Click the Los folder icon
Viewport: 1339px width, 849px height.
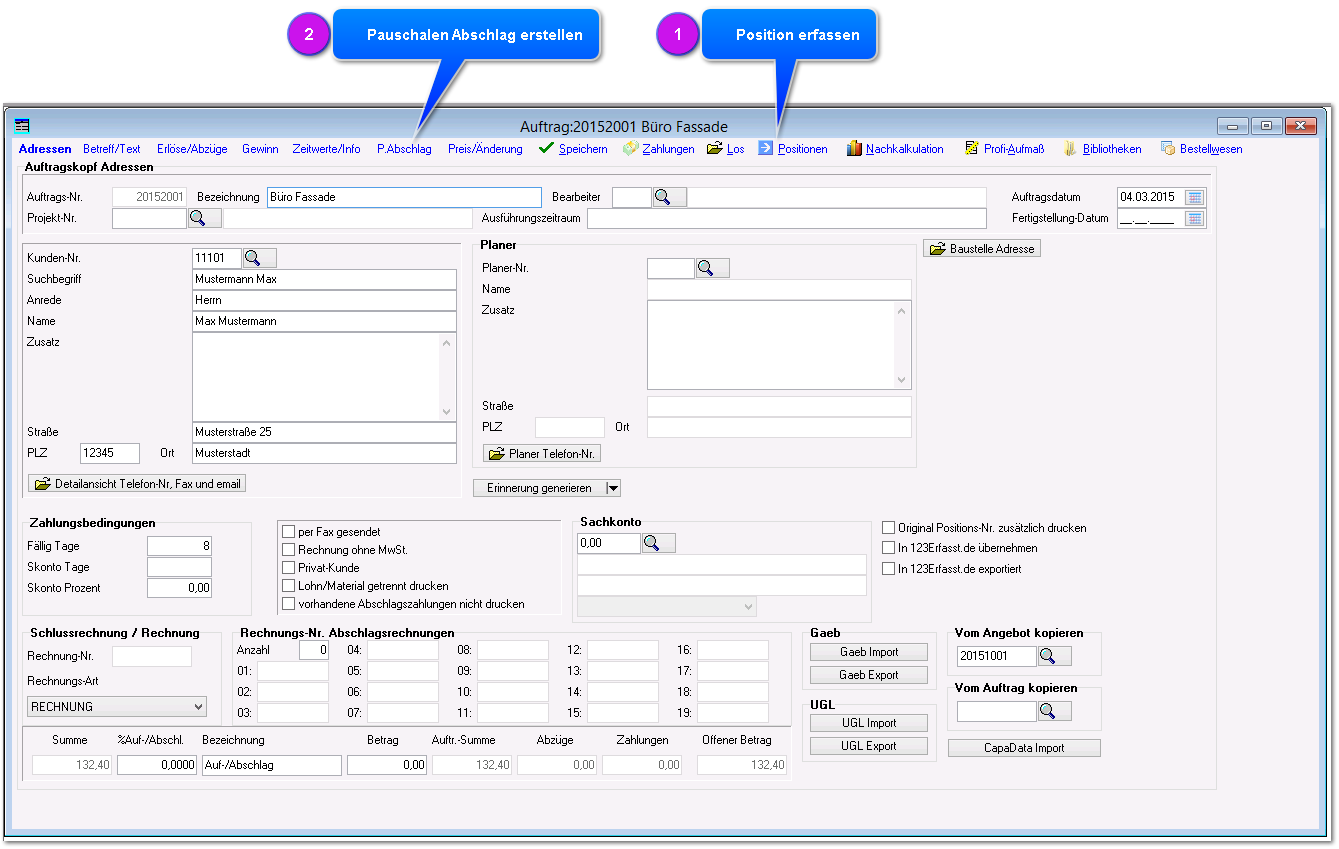tap(714, 148)
